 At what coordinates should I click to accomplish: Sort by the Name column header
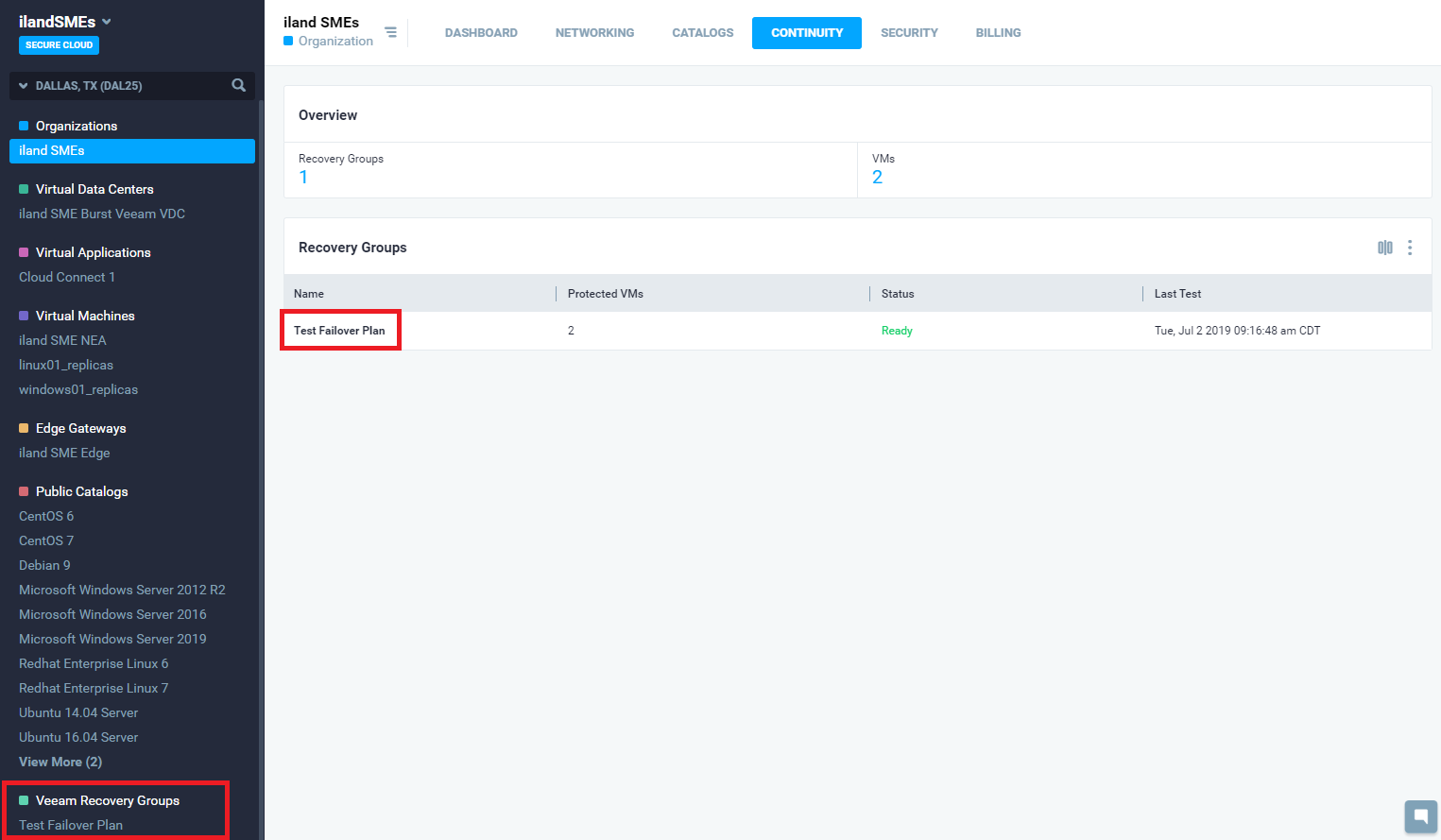point(309,294)
